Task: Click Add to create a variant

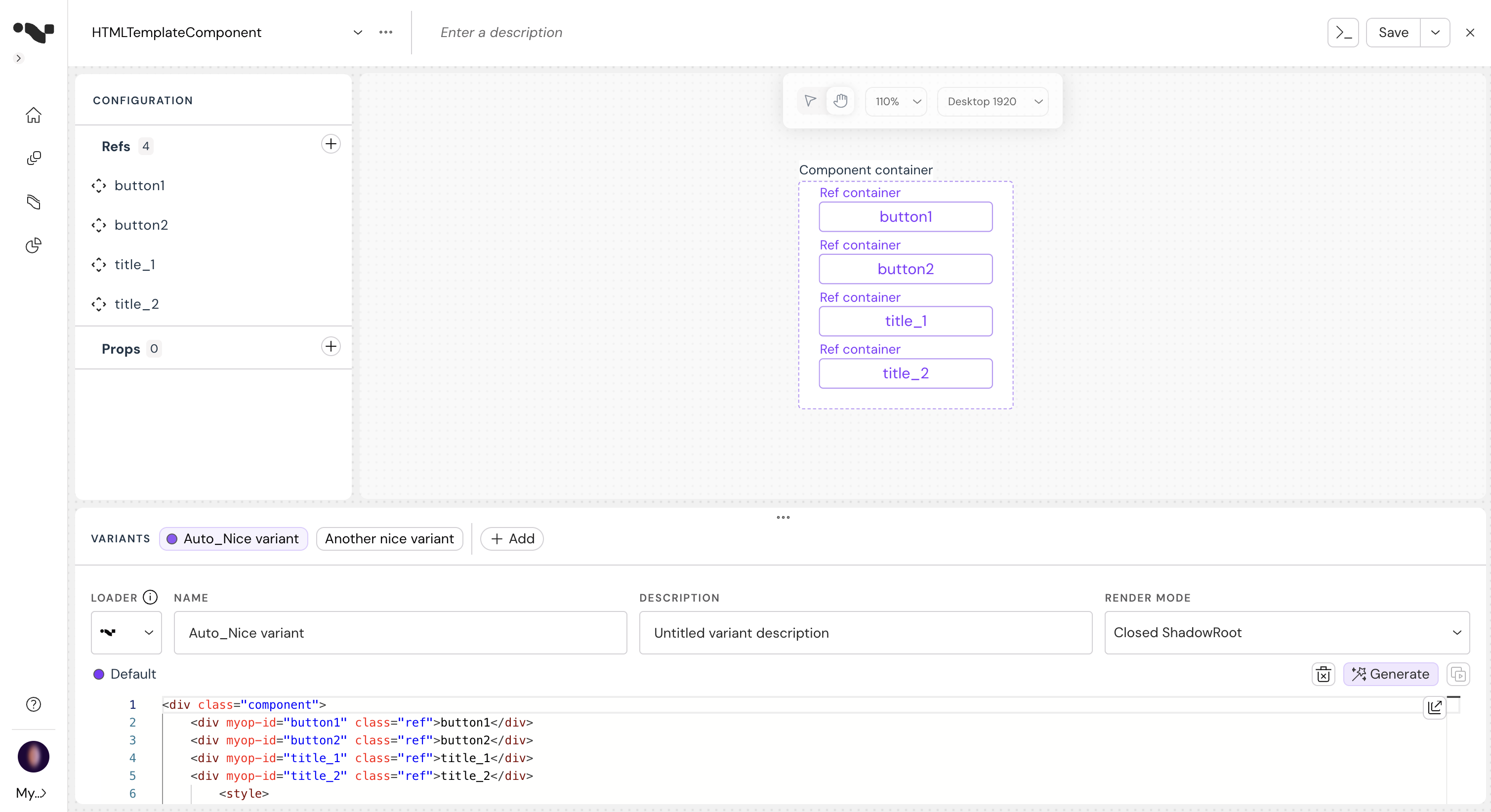Action: coord(512,539)
